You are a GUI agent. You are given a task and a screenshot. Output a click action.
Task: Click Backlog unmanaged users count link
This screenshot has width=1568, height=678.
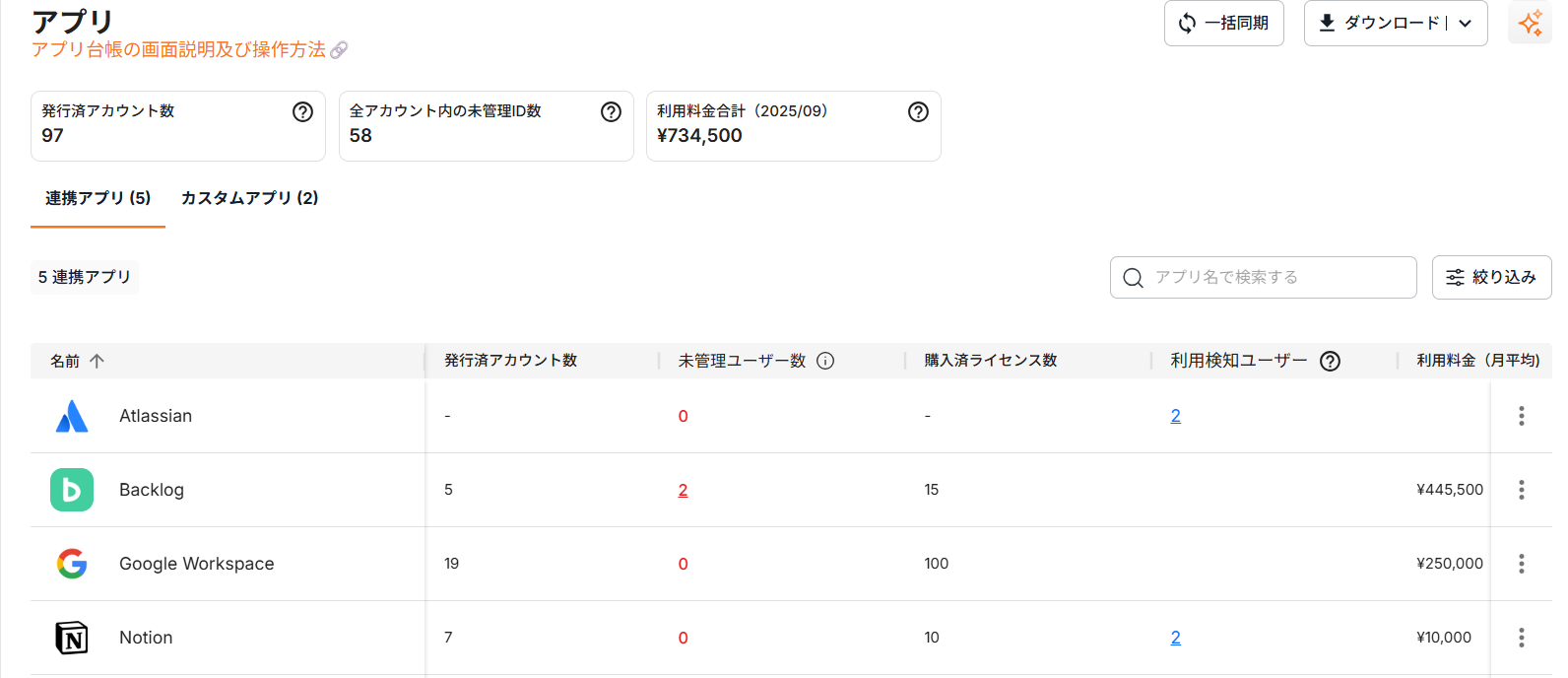click(683, 490)
